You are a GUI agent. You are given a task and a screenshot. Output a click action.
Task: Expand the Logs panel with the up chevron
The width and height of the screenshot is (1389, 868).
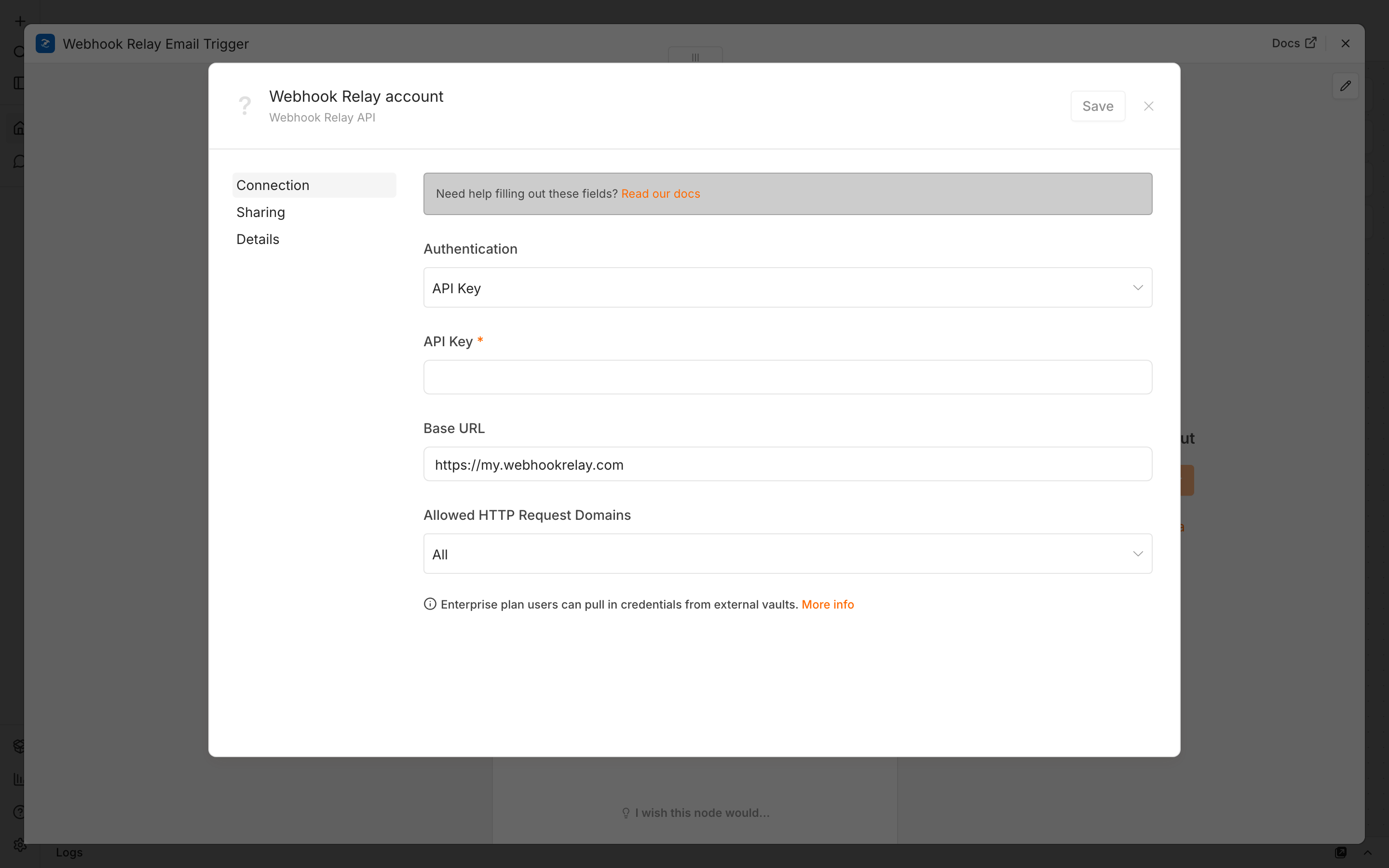(1368, 852)
